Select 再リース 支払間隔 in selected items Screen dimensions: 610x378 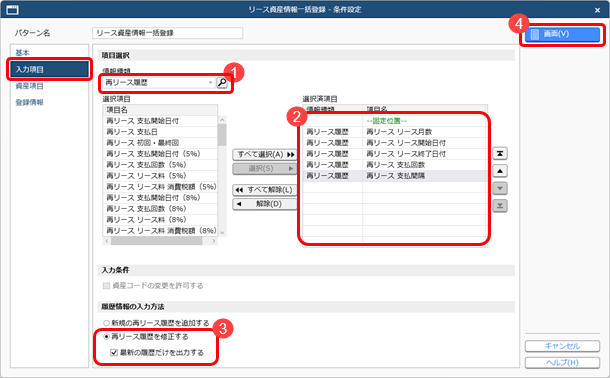pyautogui.click(x=395, y=176)
